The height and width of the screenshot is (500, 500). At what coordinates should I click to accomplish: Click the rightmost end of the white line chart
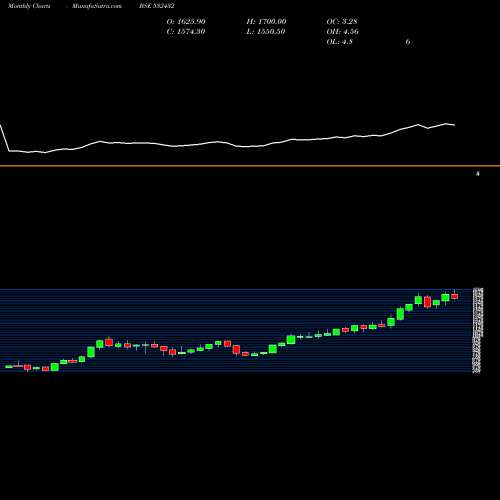click(454, 125)
